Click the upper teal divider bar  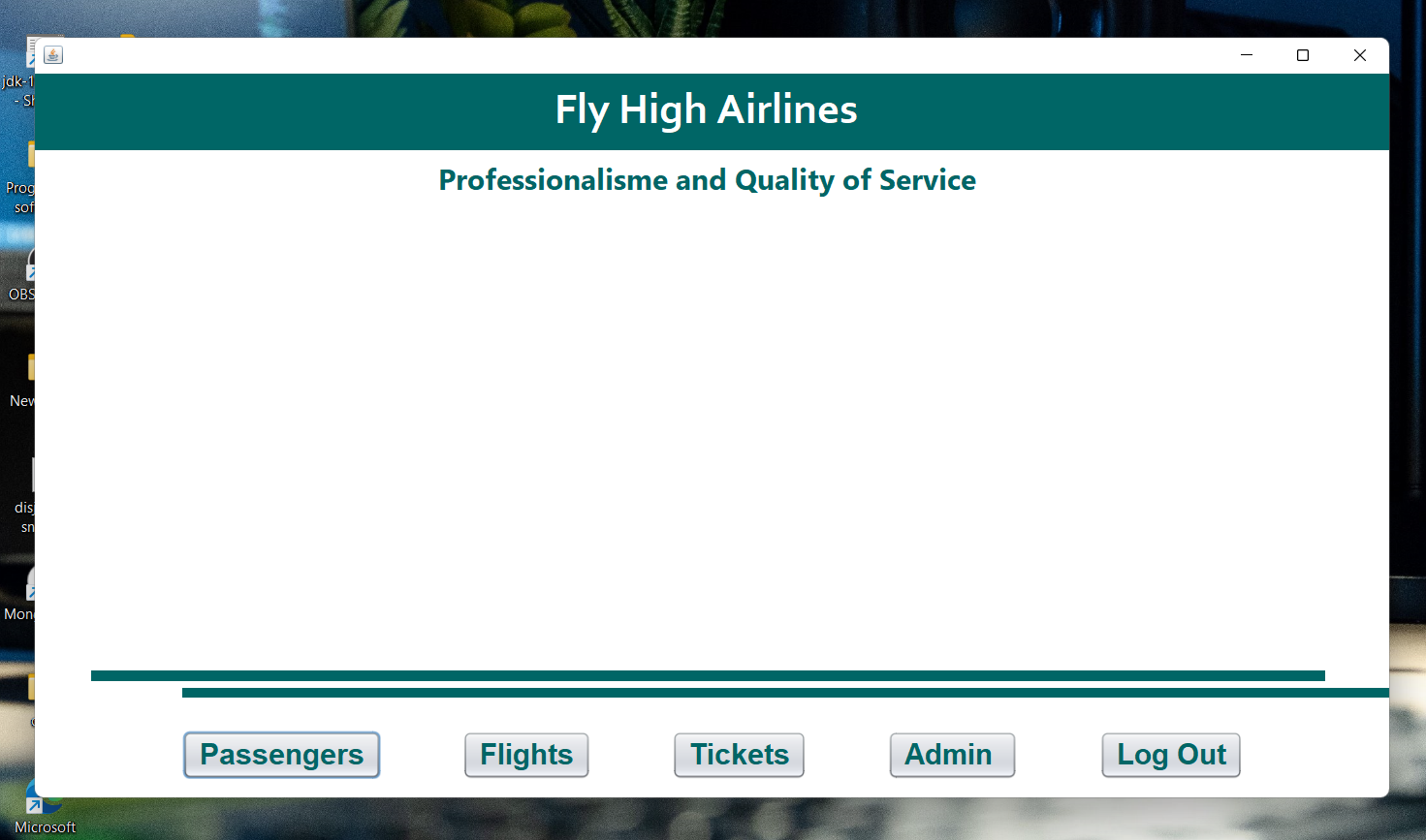pos(708,674)
